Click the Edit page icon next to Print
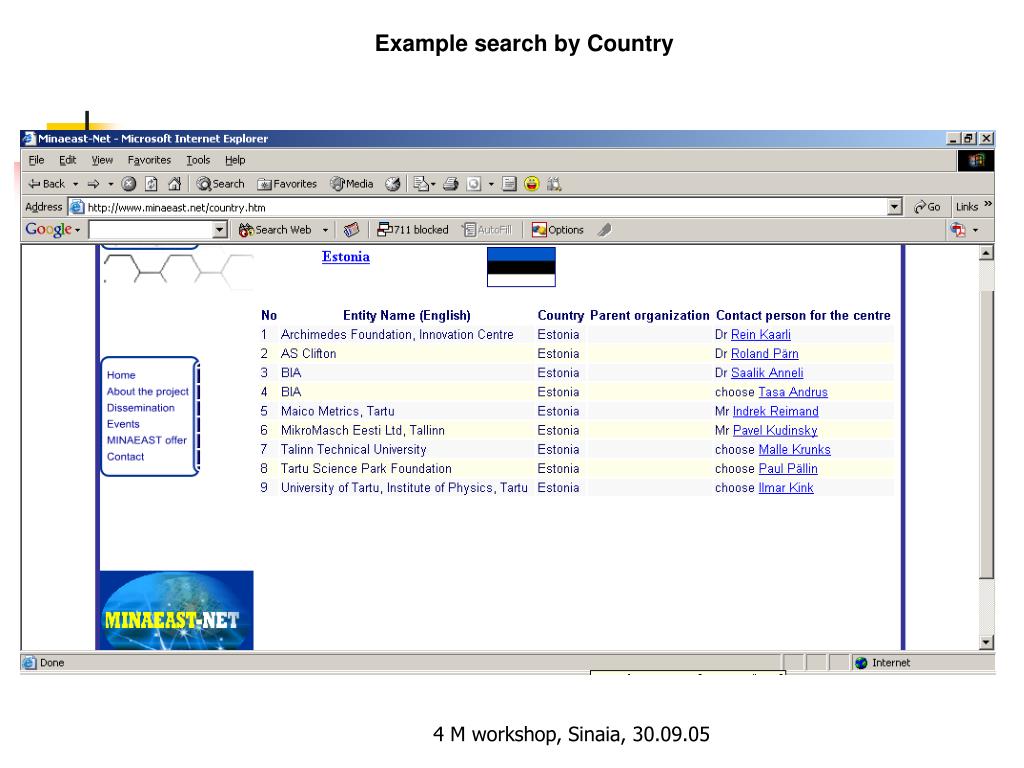The height and width of the screenshot is (768, 1024). (474, 184)
